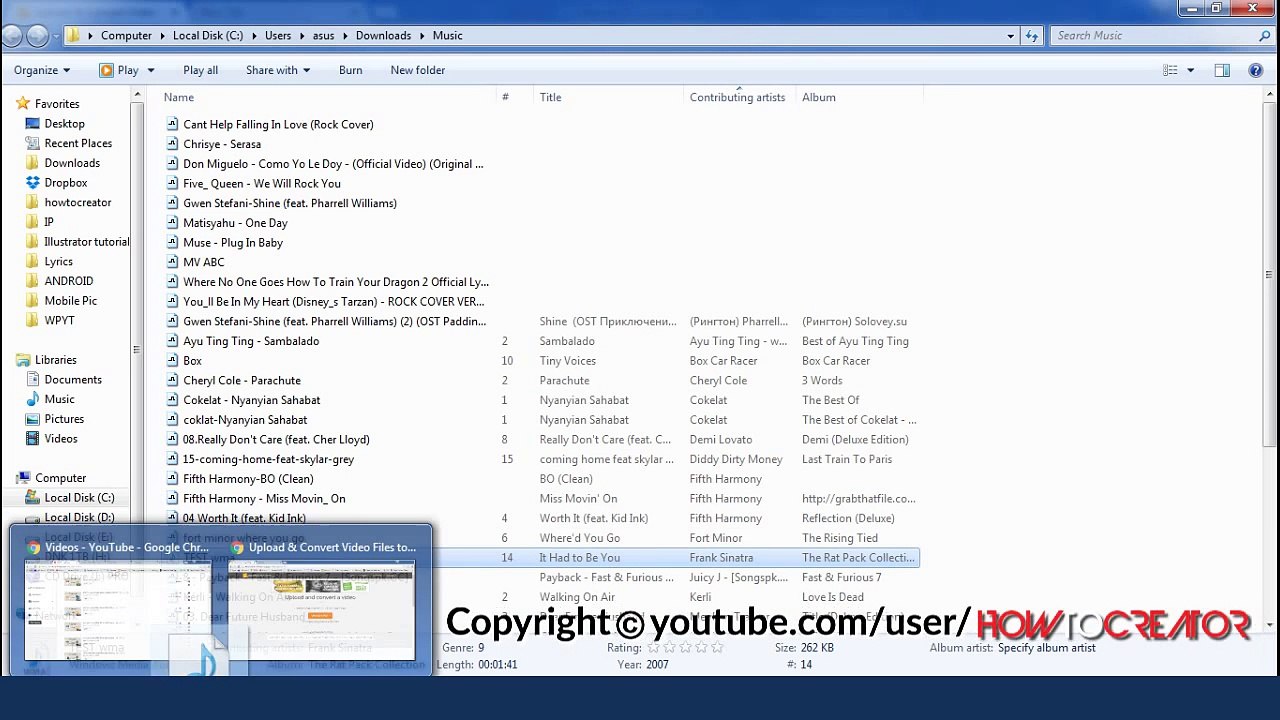This screenshot has width=1280, height=720.
Task: Click Users in the address bar breadcrumb
Action: tap(278, 36)
